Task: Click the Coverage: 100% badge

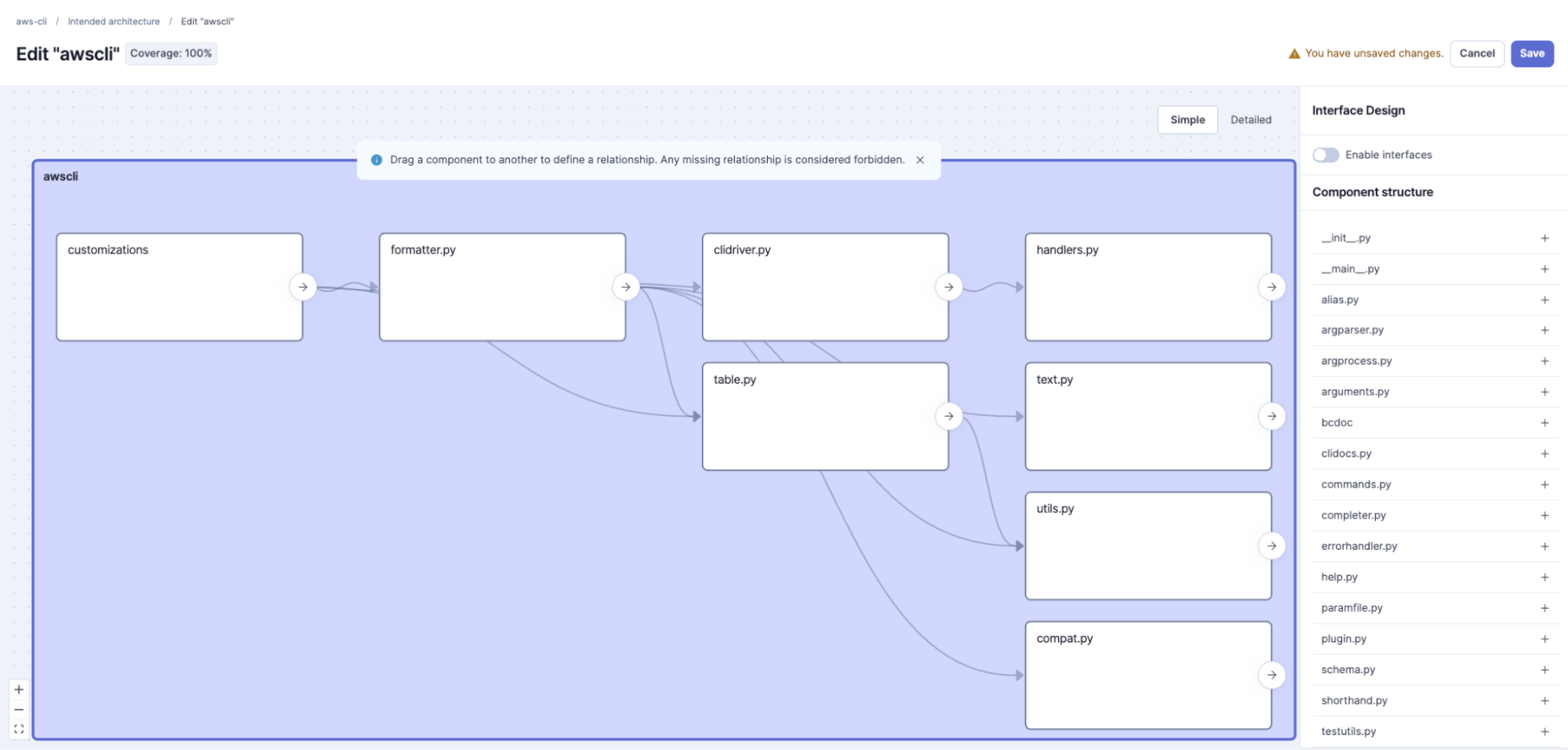Action: click(x=171, y=53)
